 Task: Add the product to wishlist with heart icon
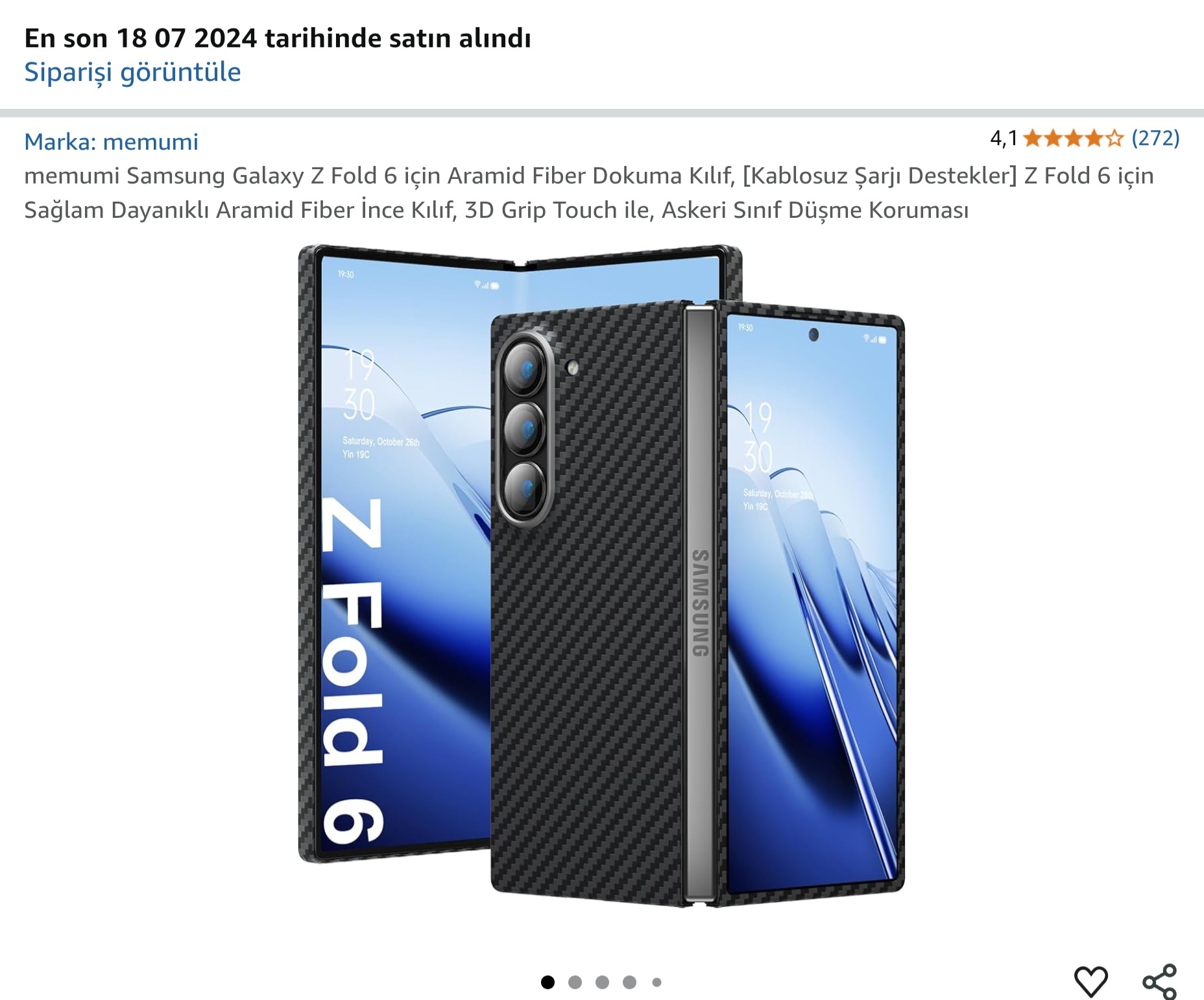point(1090,981)
